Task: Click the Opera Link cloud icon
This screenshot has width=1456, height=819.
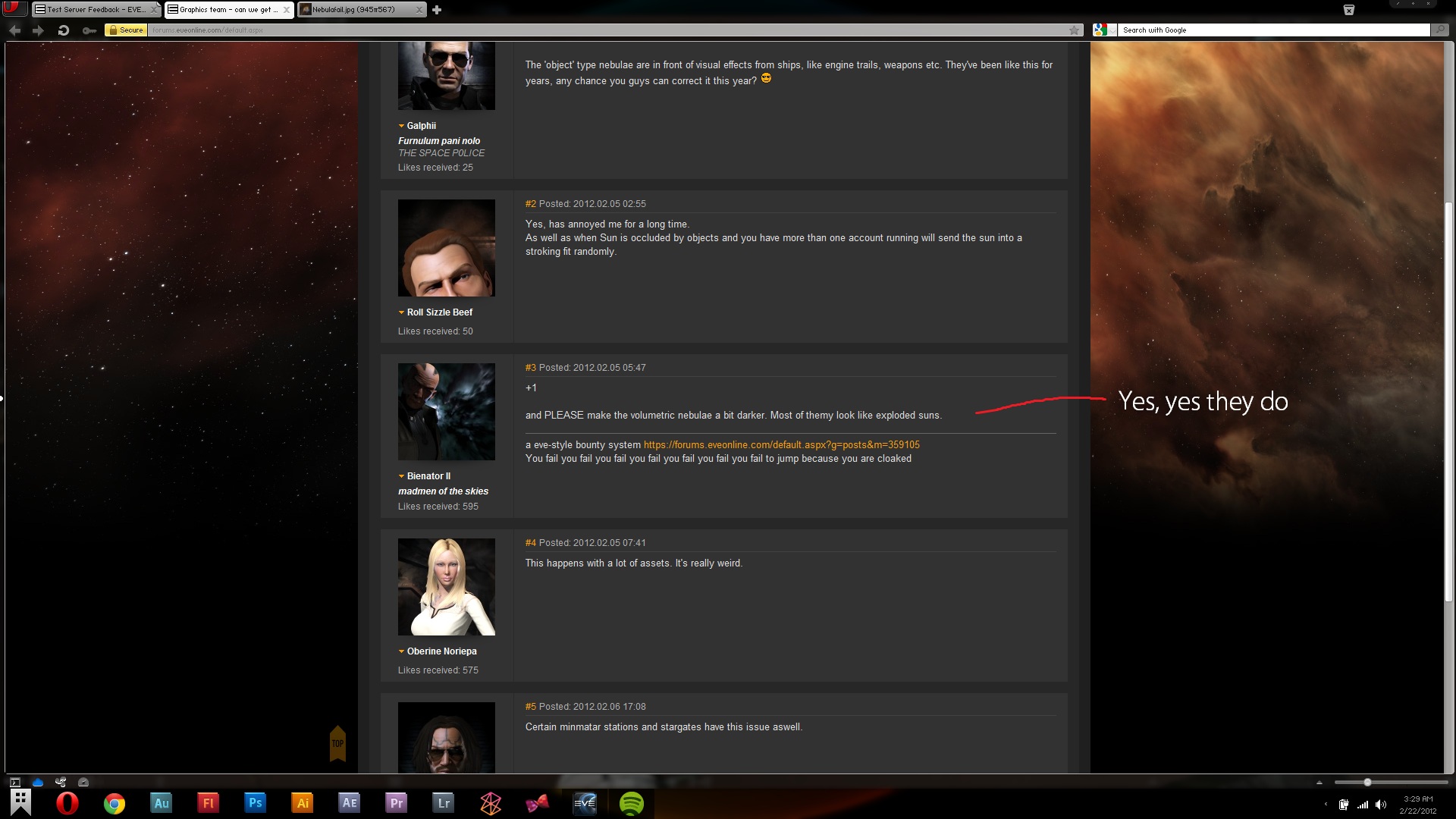Action: [x=38, y=782]
